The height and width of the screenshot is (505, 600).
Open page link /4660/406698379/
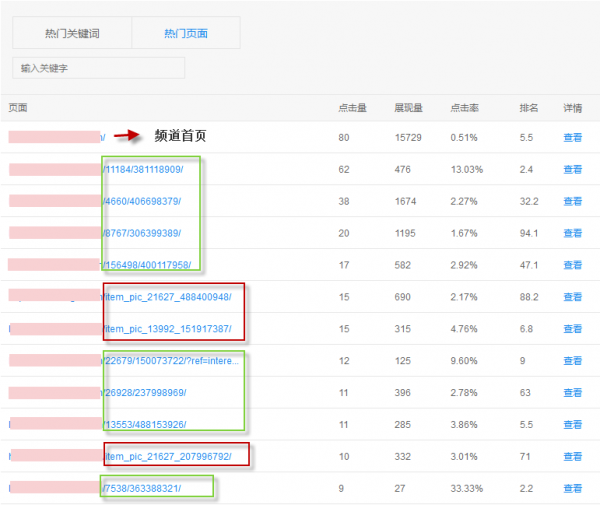pyautogui.click(x=141, y=201)
